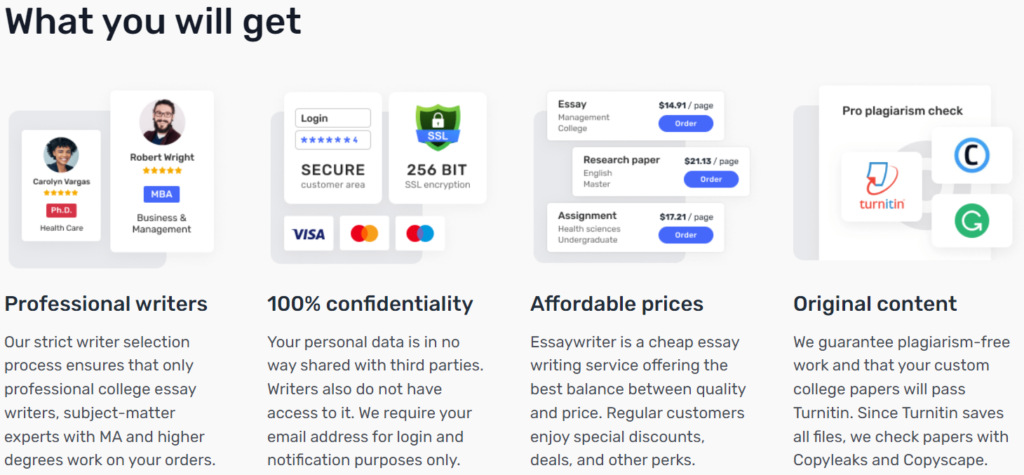This screenshot has height=475, width=1024.
Task: Select the red-orange Mastercard icon
Action: 364,233
